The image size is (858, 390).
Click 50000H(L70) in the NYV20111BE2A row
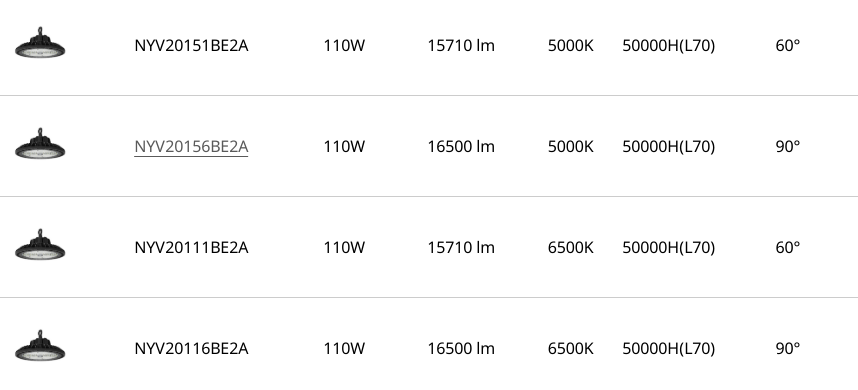[668, 248]
